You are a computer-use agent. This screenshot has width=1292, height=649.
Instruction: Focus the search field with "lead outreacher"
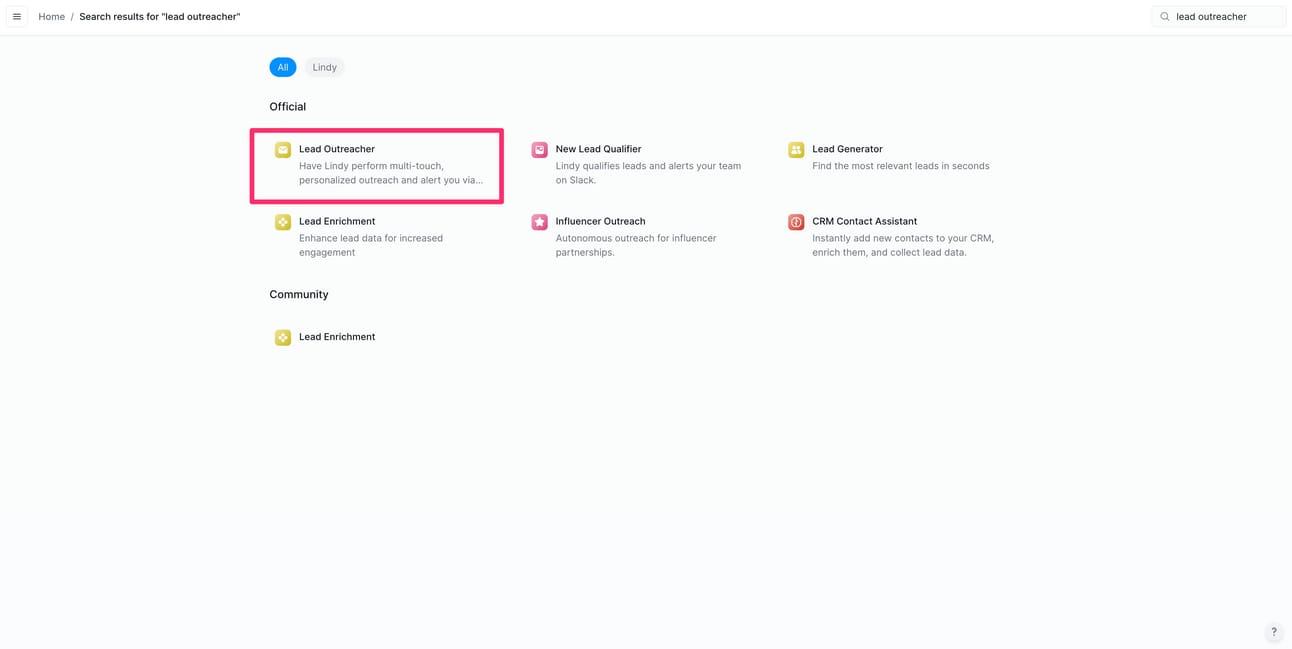(x=1219, y=16)
